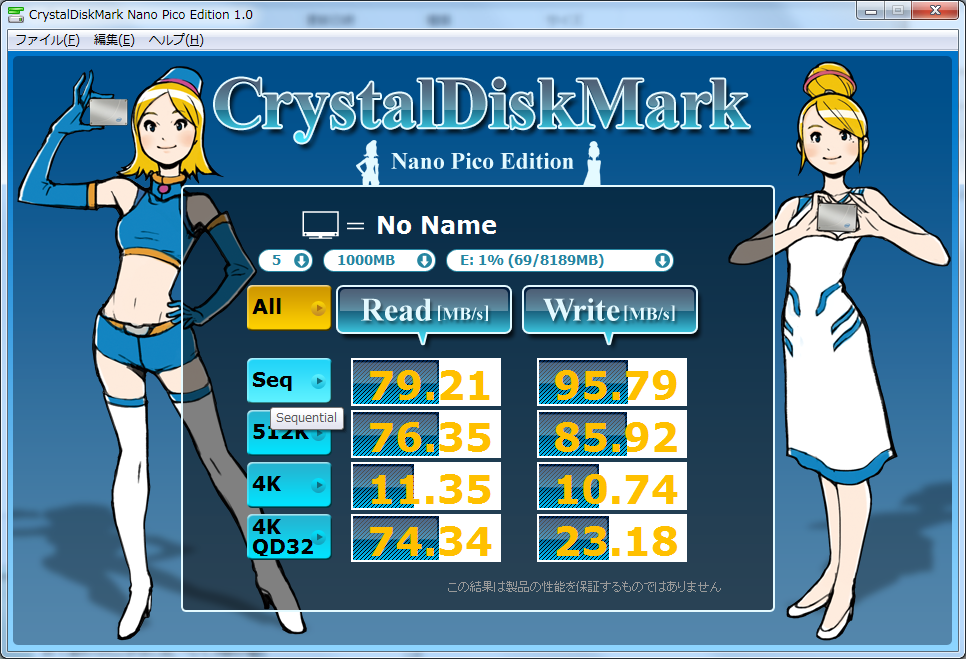Screen dimensions: 966x659
Task: Click the monitor icon beside No Name
Action: pyautogui.click(x=320, y=225)
